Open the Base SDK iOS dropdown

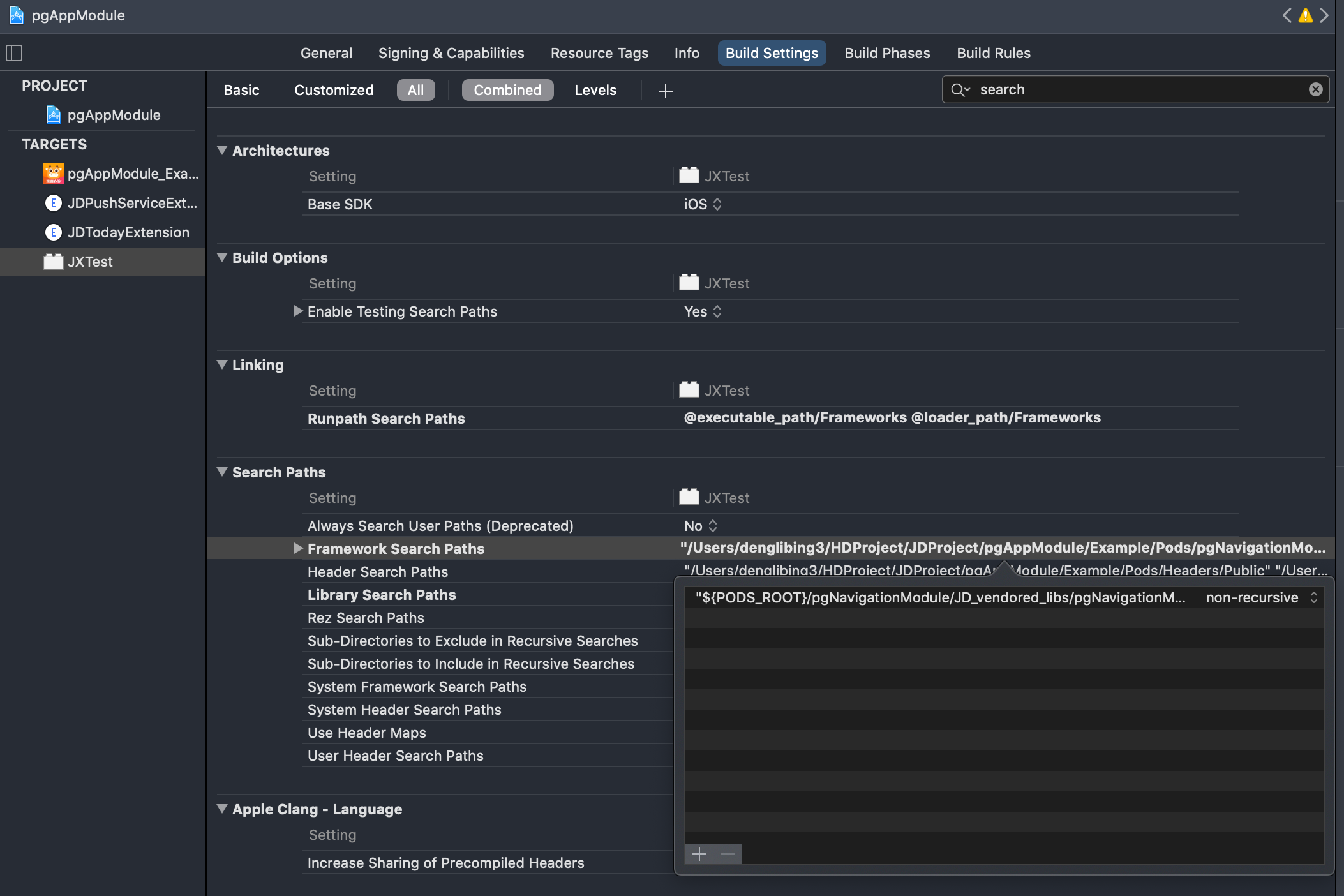coord(703,204)
